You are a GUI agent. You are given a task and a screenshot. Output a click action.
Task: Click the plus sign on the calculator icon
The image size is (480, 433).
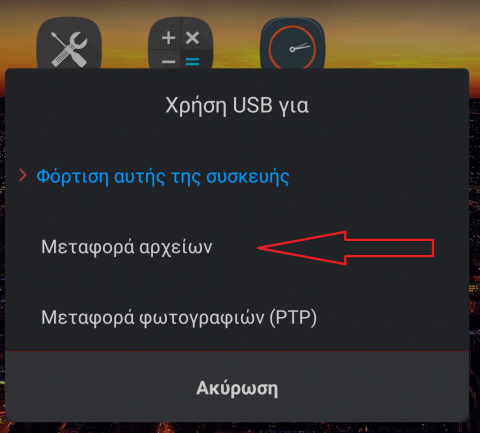(x=168, y=38)
